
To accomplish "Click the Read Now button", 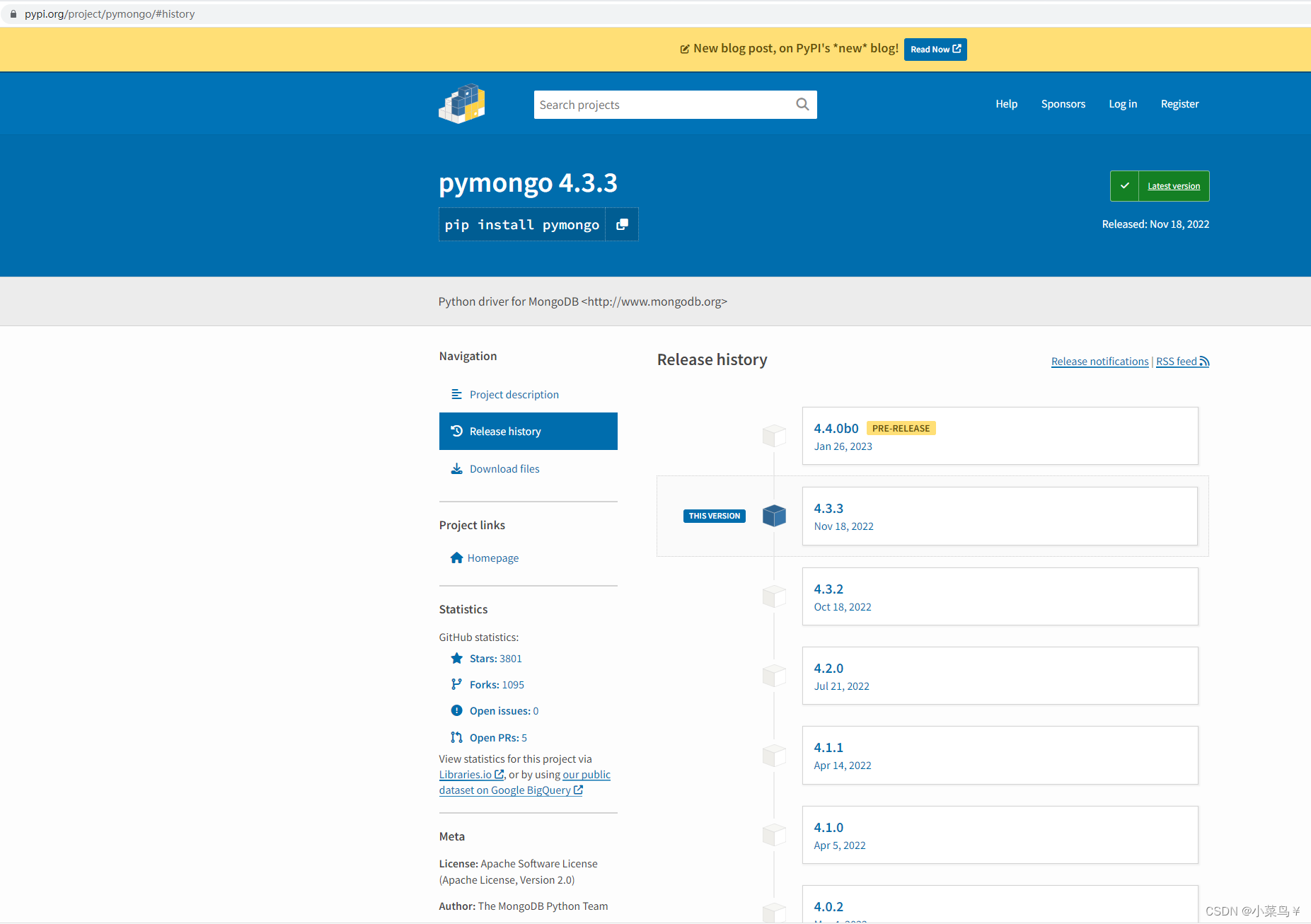I will pos(935,49).
